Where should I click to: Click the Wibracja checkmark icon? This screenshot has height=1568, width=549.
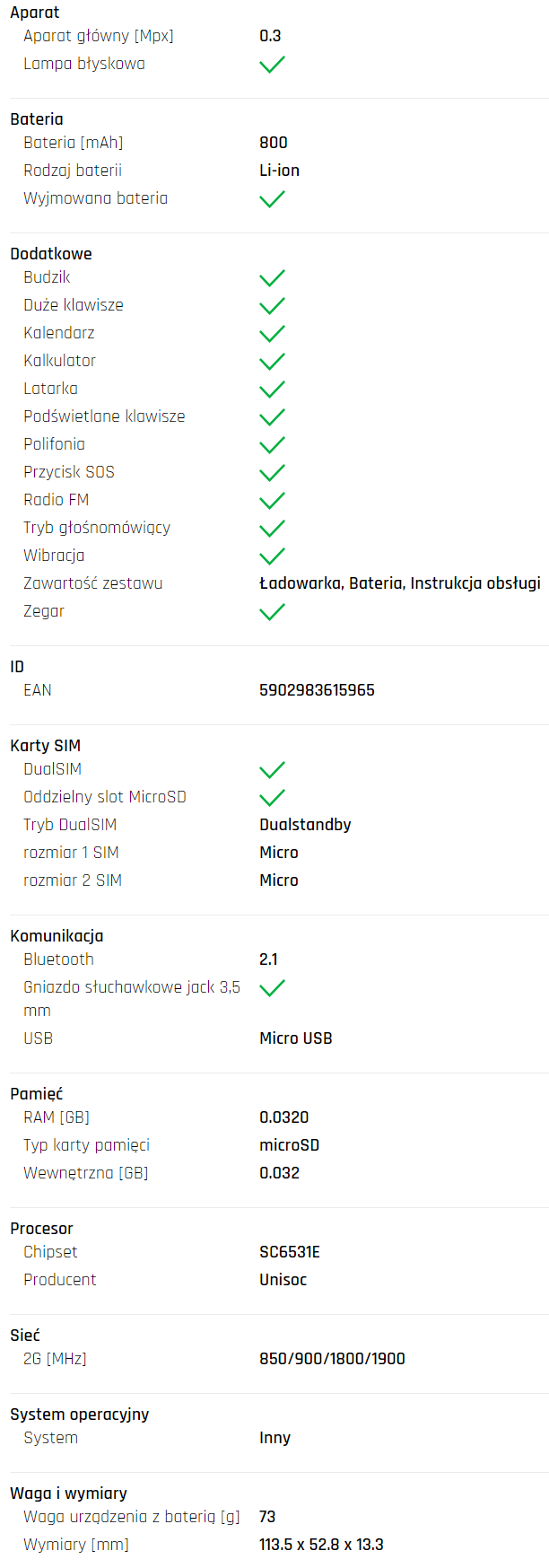point(272,556)
